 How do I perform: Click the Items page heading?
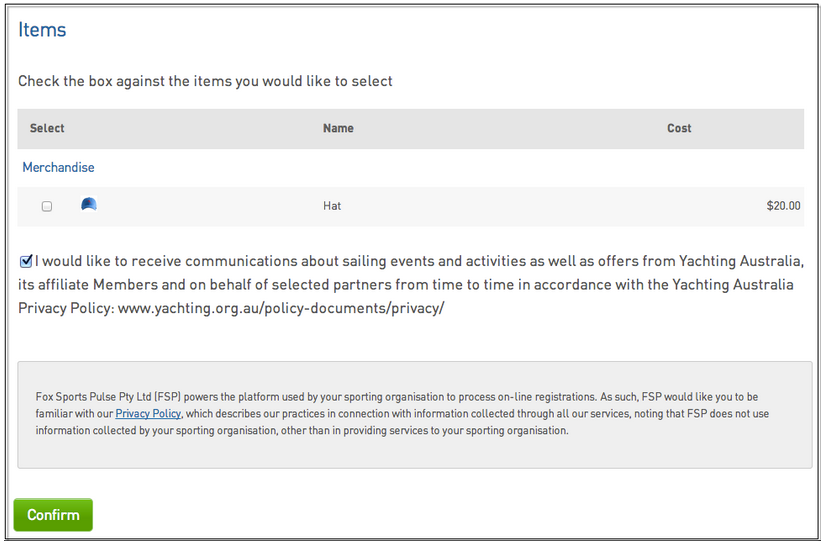pos(42,30)
